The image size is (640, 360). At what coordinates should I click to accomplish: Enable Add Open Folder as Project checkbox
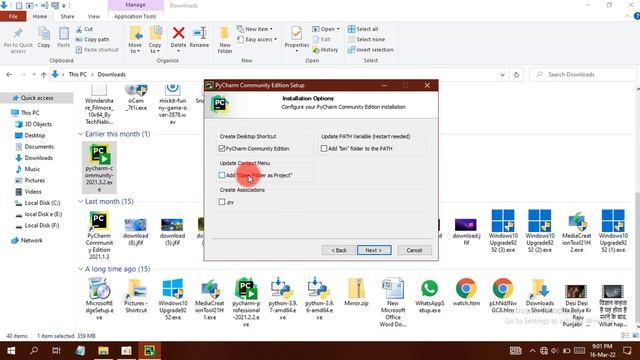point(222,175)
